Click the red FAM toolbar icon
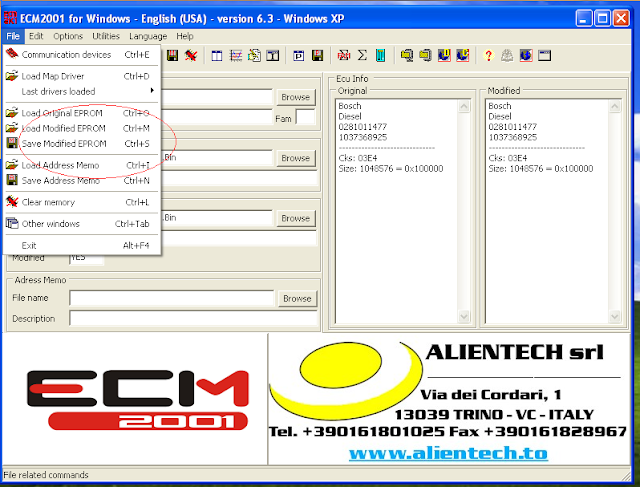Viewport: 640px width, 487px height. (x=344, y=55)
